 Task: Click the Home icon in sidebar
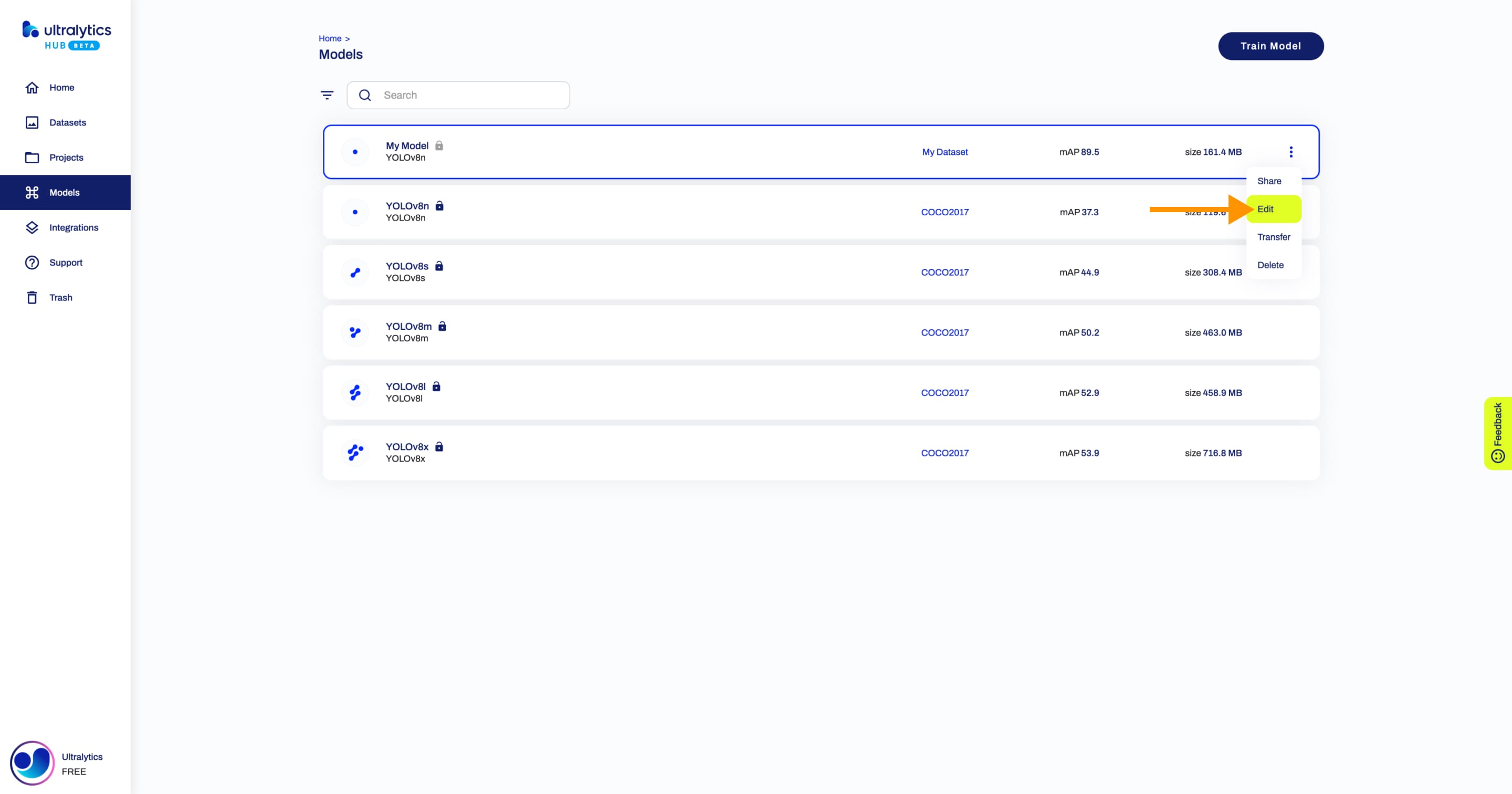(32, 87)
